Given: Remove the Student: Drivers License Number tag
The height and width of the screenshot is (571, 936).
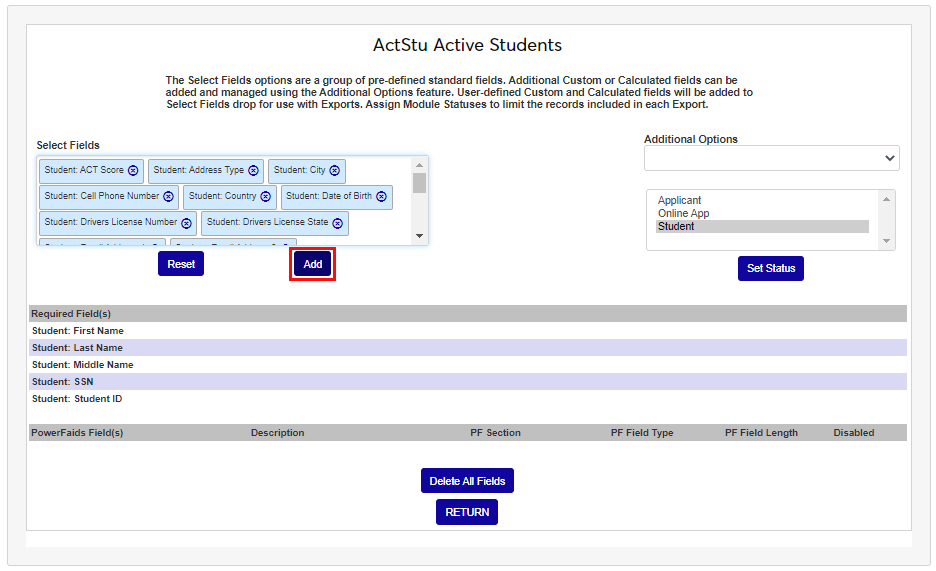Looking at the screenshot, I should pos(186,223).
